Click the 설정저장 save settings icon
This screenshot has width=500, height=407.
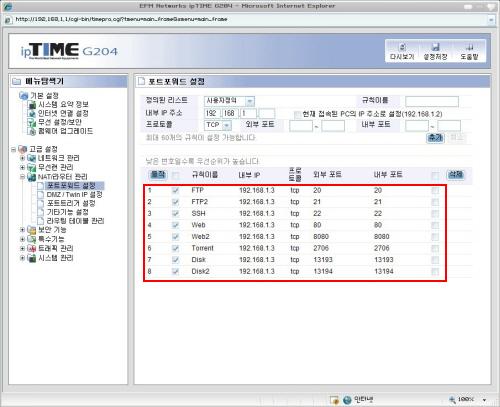click(x=435, y=47)
